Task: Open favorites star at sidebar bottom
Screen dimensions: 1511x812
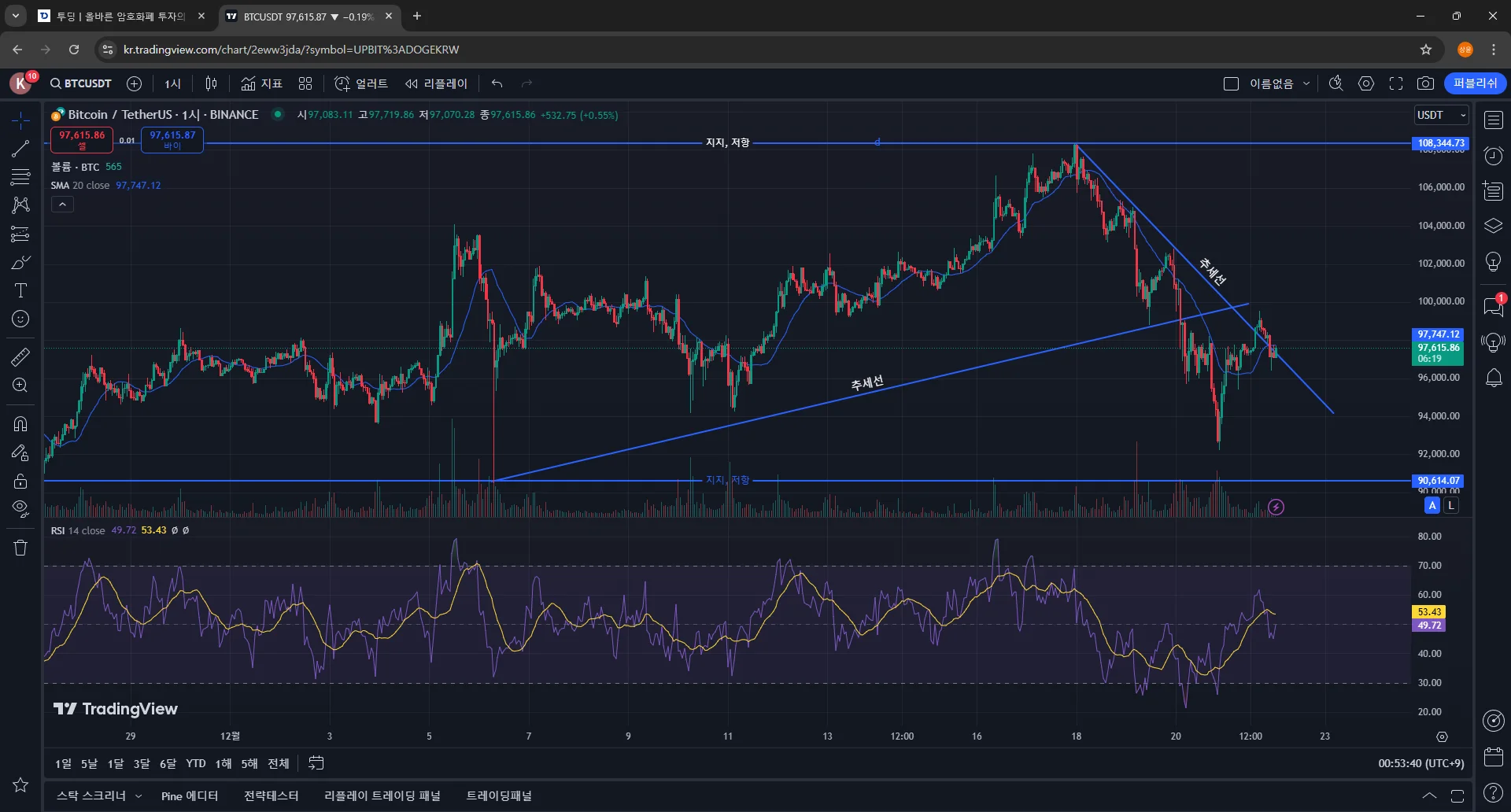Action: point(20,784)
